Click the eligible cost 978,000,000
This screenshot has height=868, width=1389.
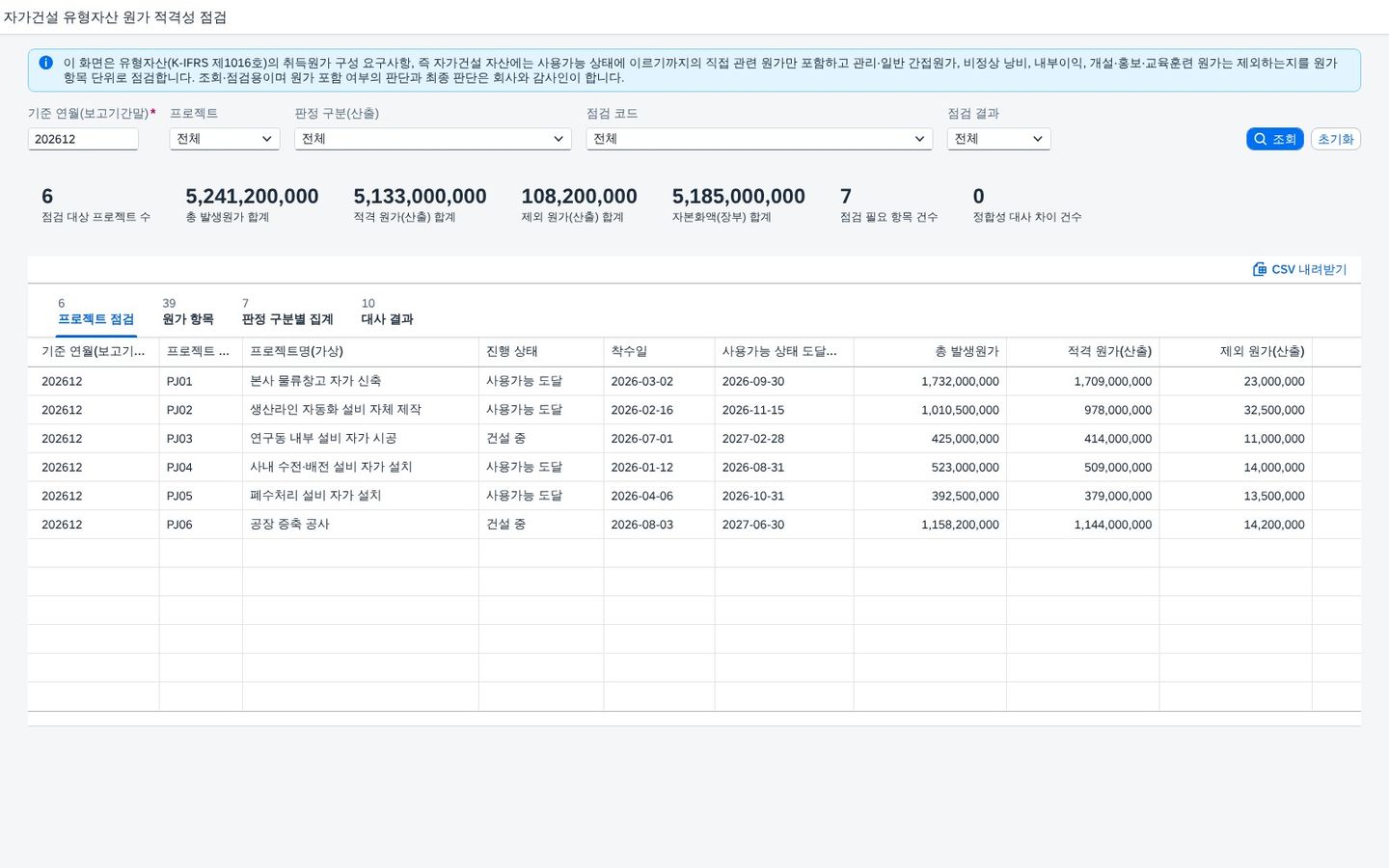point(1118,410)
